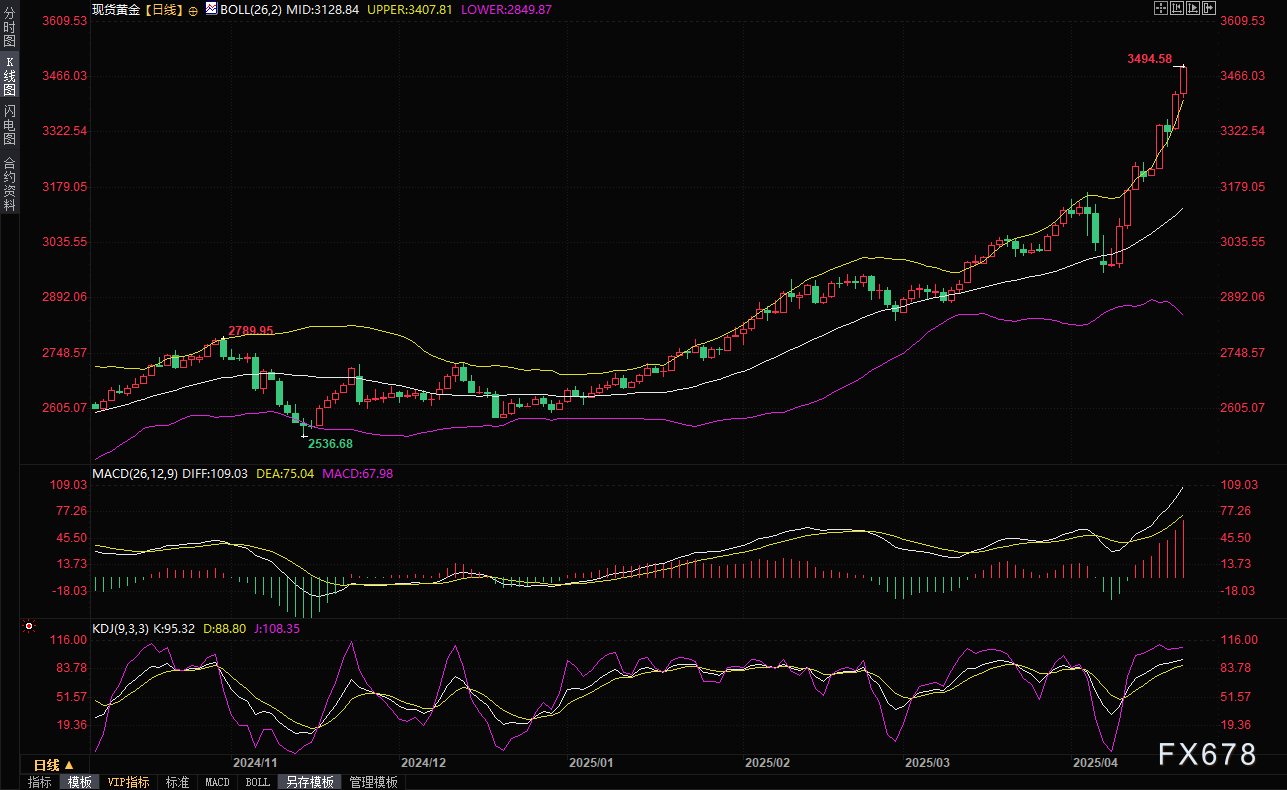The height and width of the screenshot is (790, 1287).
Task: Switch to 分时图 view in sidebar
Action: coord(9,28)
